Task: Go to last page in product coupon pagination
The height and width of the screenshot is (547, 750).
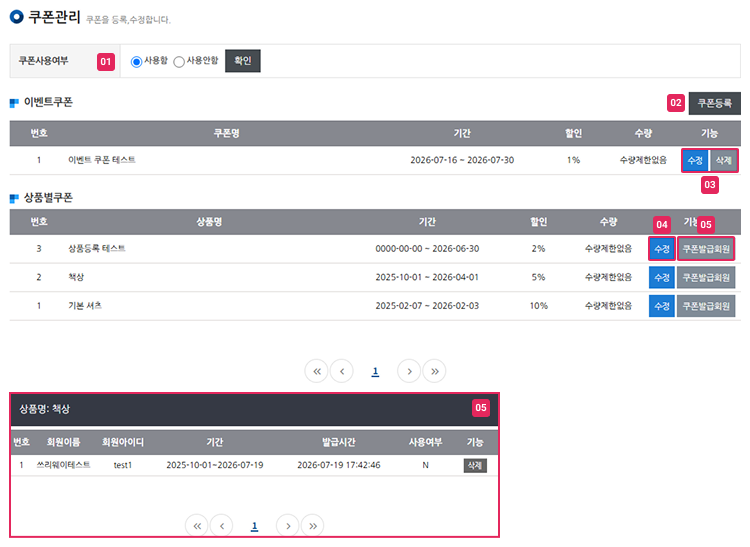Action: [x=434, y=371]
